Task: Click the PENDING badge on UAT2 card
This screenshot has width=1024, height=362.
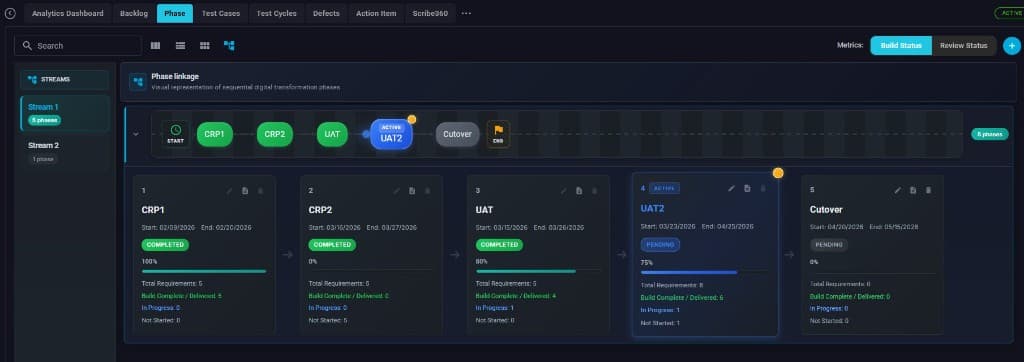Action: 660,245
